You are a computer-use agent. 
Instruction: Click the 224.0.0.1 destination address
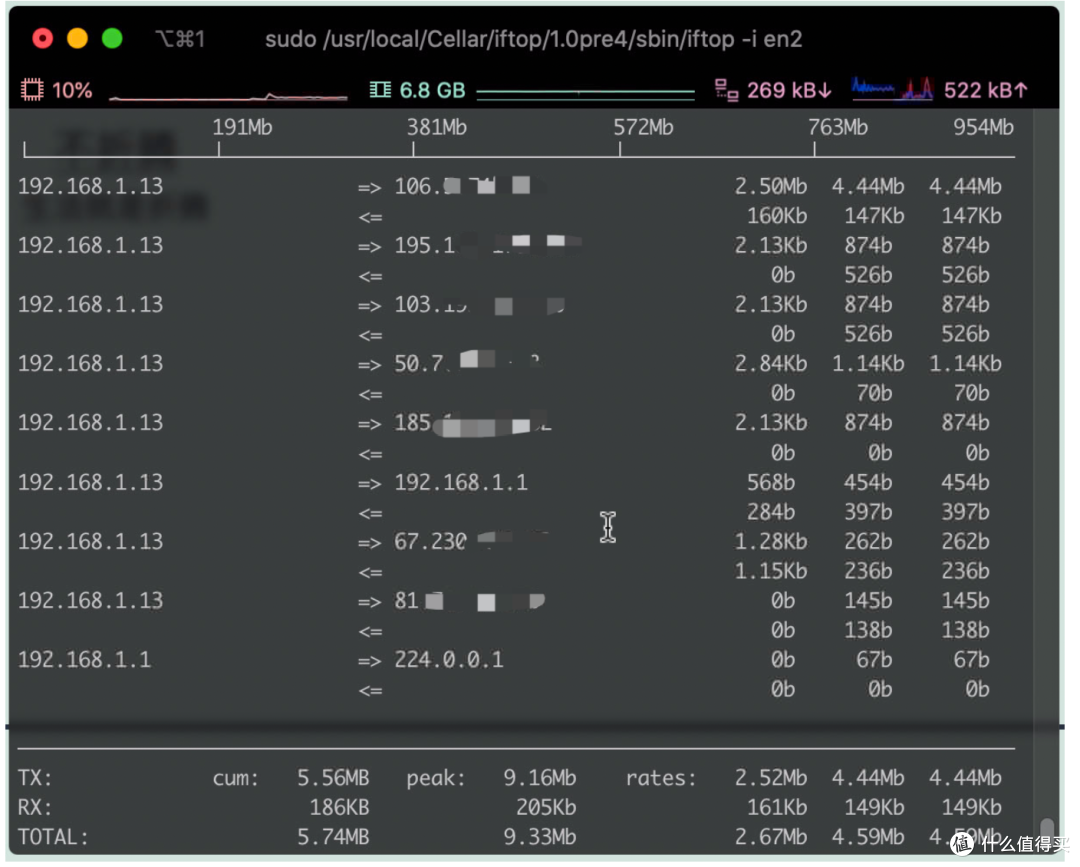449,660
